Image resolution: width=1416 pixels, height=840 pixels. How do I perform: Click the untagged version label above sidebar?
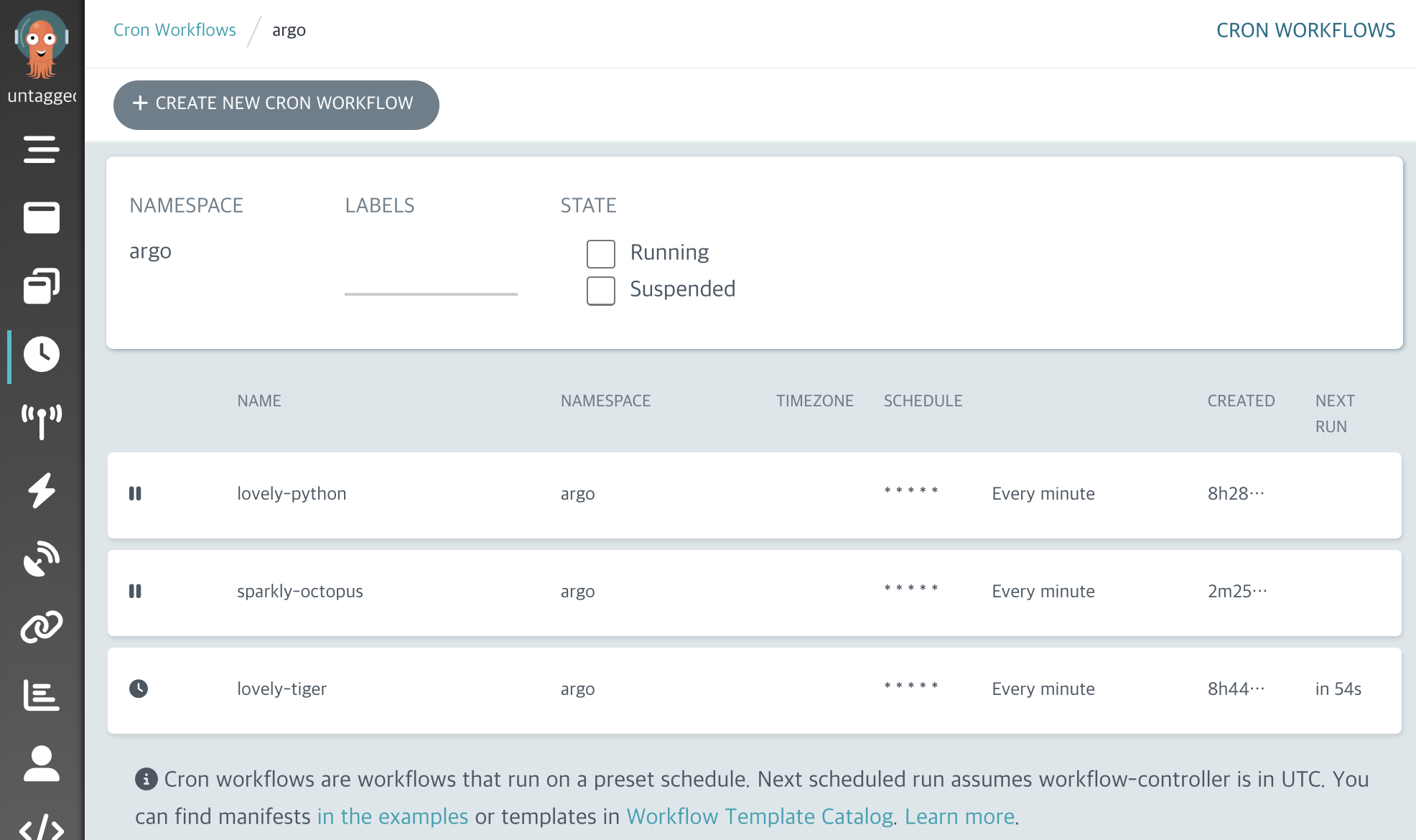pyautogui.click(x=42, y=96)
